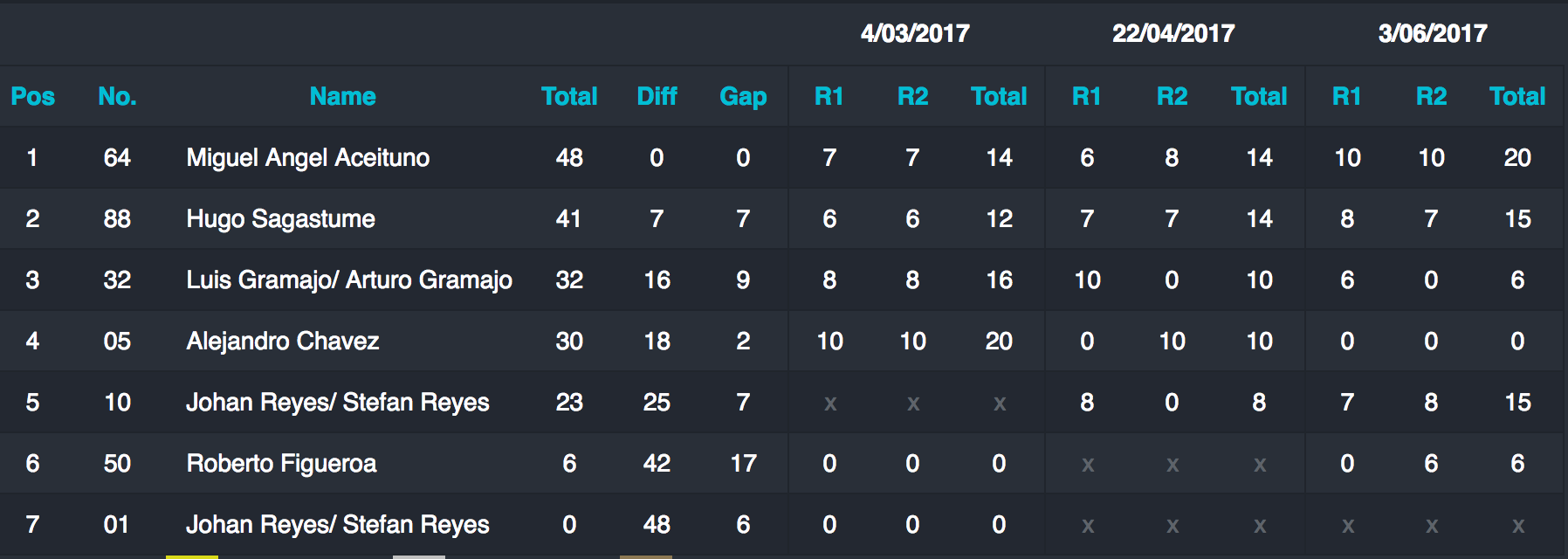This screenshot has height=559, width=1568.
Task: Click the tan color bar at bottom
Action: pos(646,556)
